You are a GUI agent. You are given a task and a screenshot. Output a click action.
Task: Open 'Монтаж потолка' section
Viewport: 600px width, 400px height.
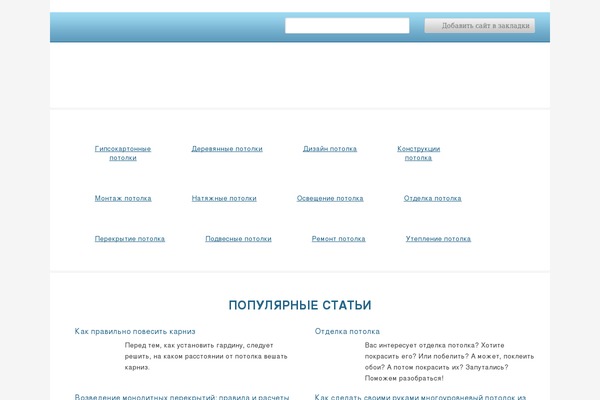tap(123, 198)
